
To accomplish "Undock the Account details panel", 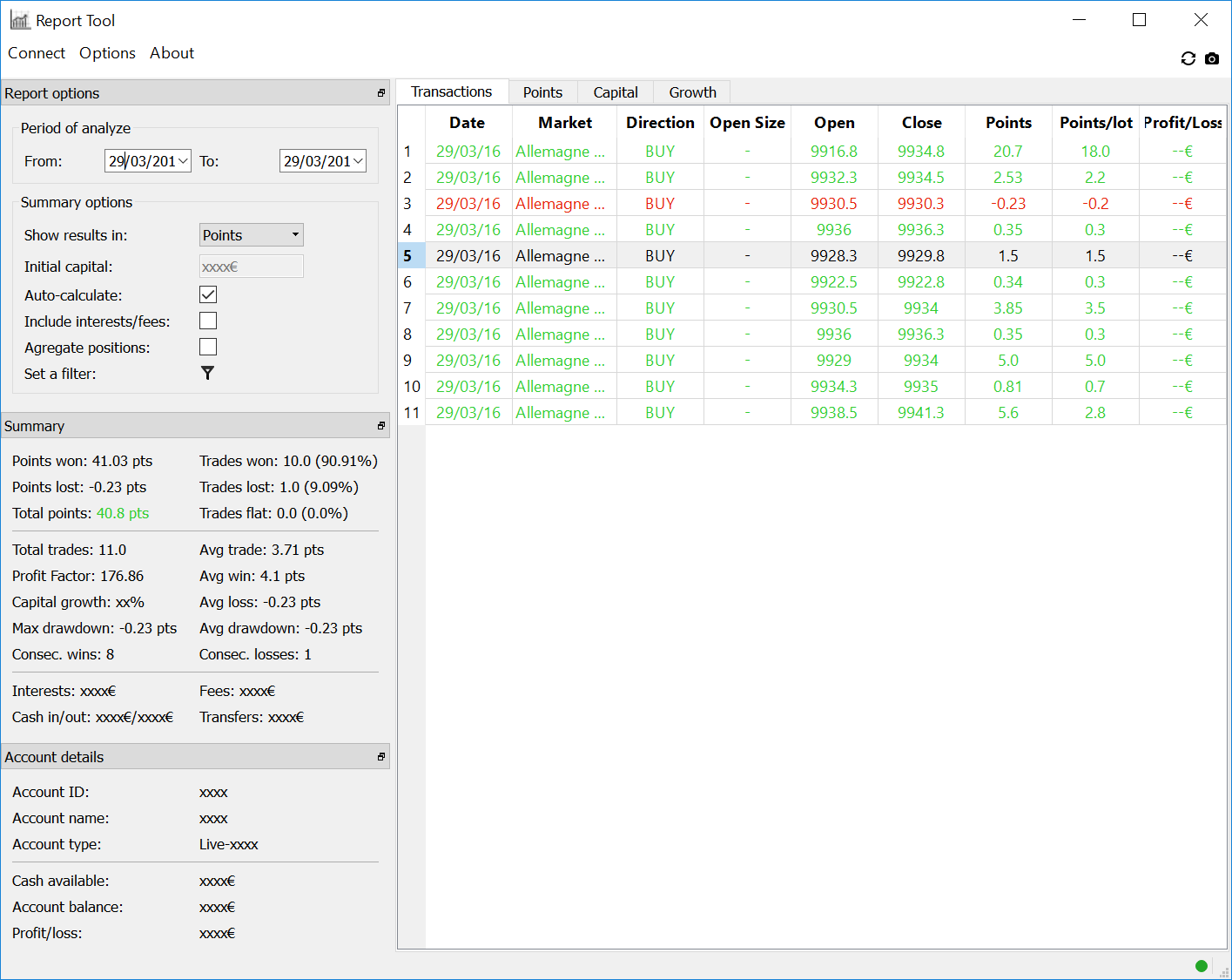I will (380, 757).
